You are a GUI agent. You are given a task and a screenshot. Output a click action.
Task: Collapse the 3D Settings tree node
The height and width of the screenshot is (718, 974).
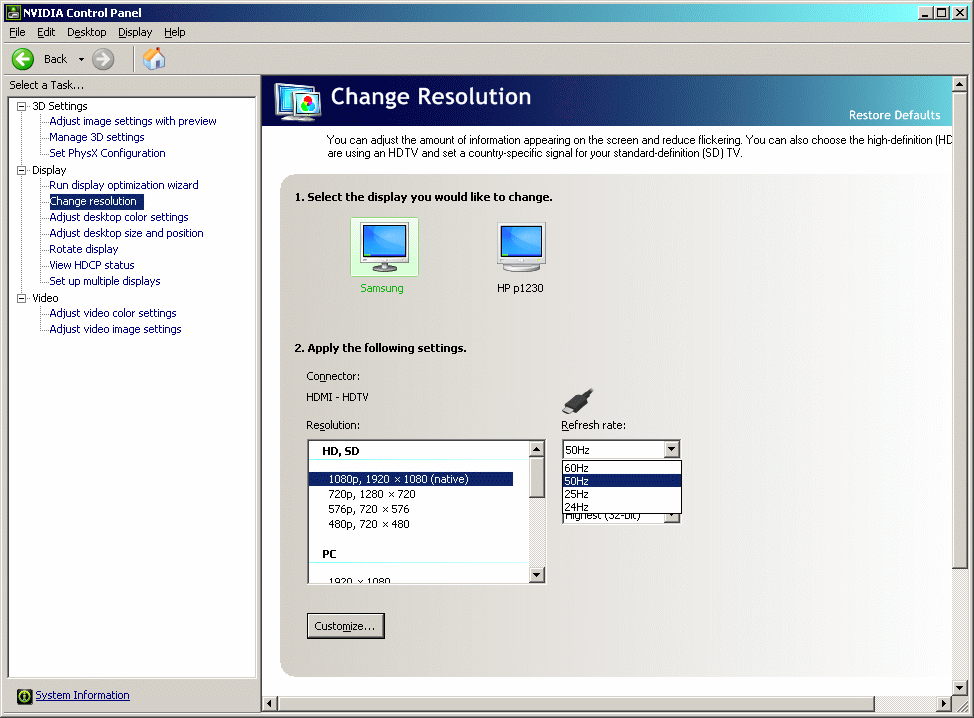coord(22,106)
